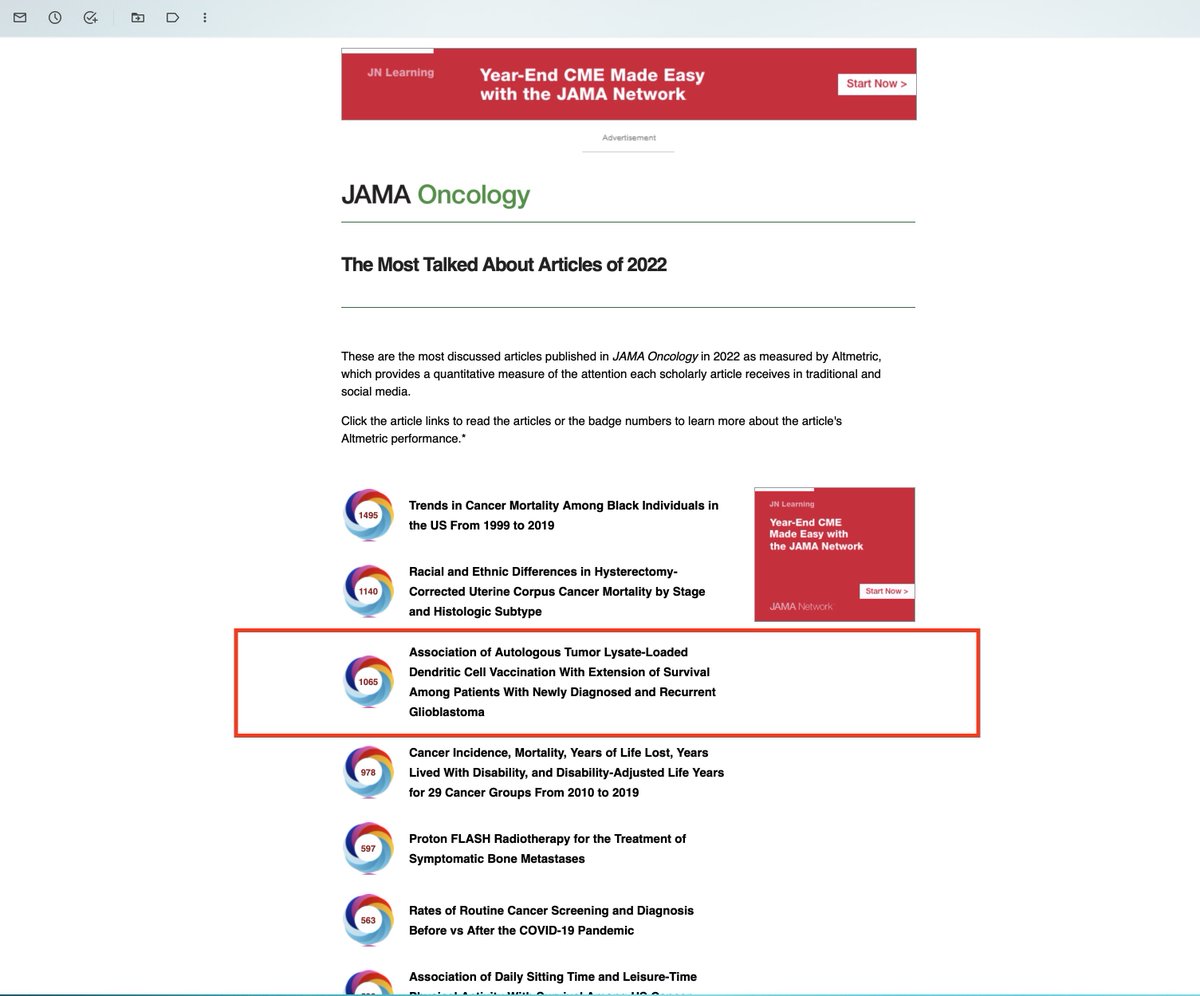Mark the email as unread
This screenshot has width=1200, height=996.
[20, 18]
